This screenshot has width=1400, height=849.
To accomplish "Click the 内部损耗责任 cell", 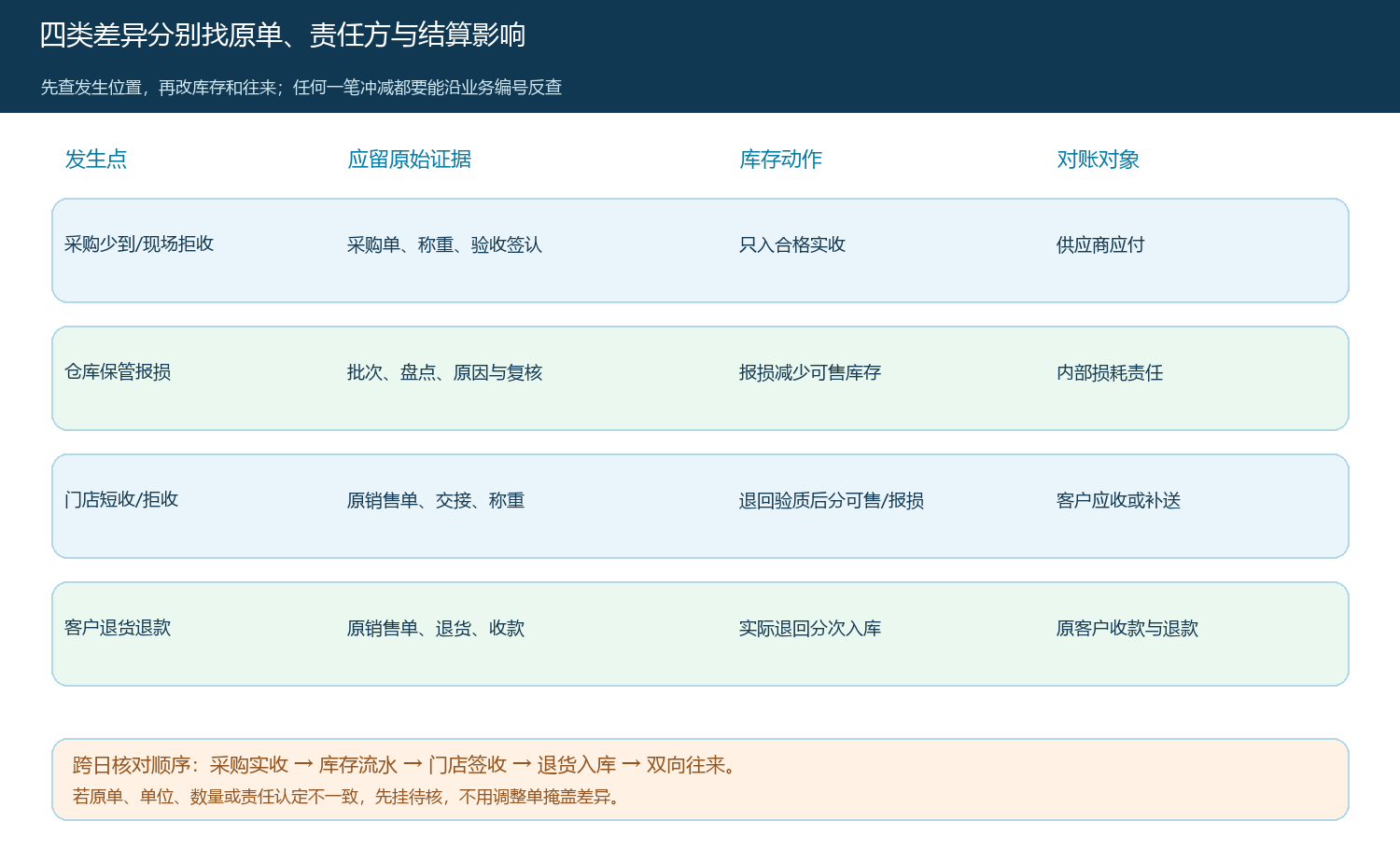I will click(x=1110, y=373).
